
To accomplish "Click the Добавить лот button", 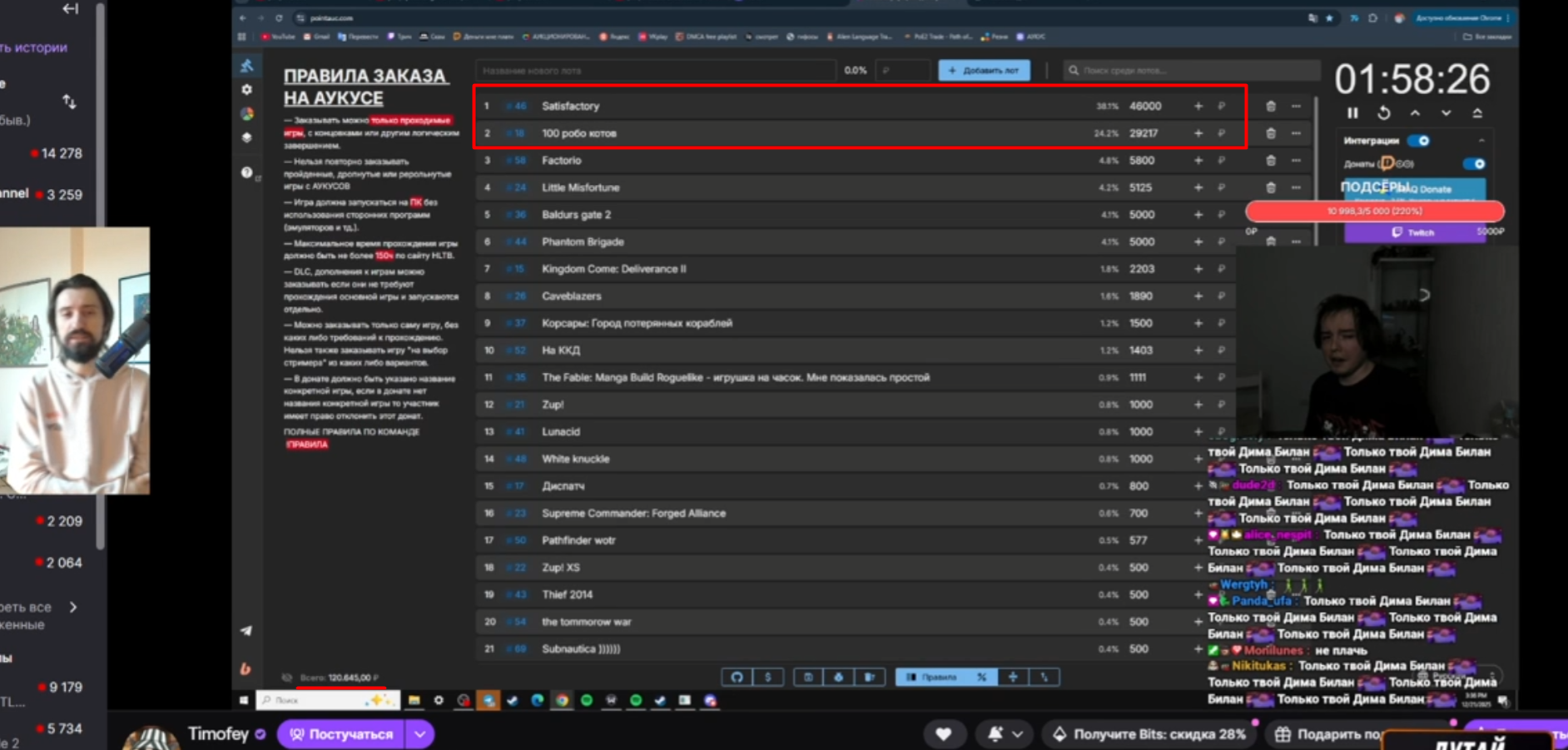I will (984, 71).
